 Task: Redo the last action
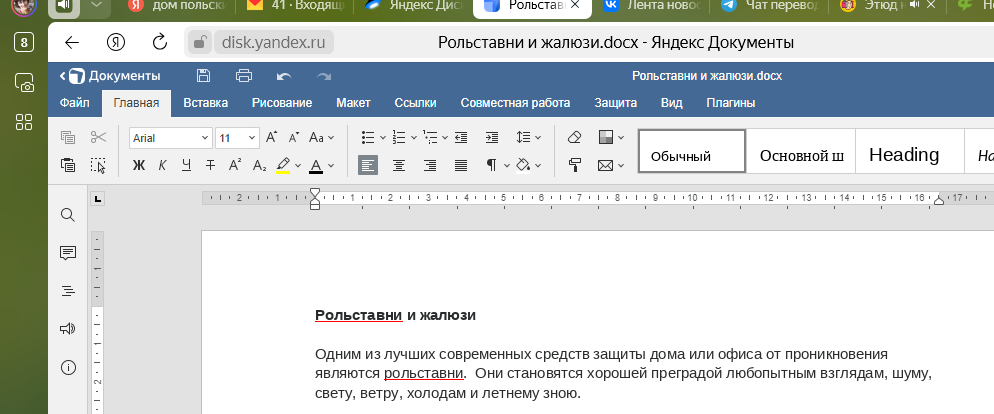(324, 76)
